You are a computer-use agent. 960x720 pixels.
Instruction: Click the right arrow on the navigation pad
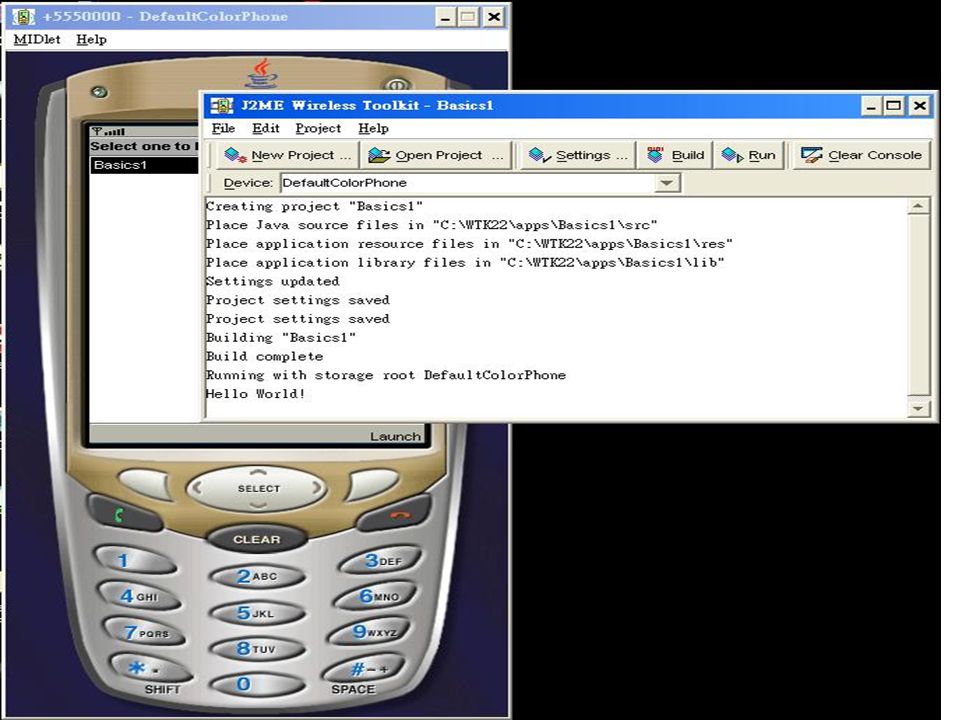(317, 489)
